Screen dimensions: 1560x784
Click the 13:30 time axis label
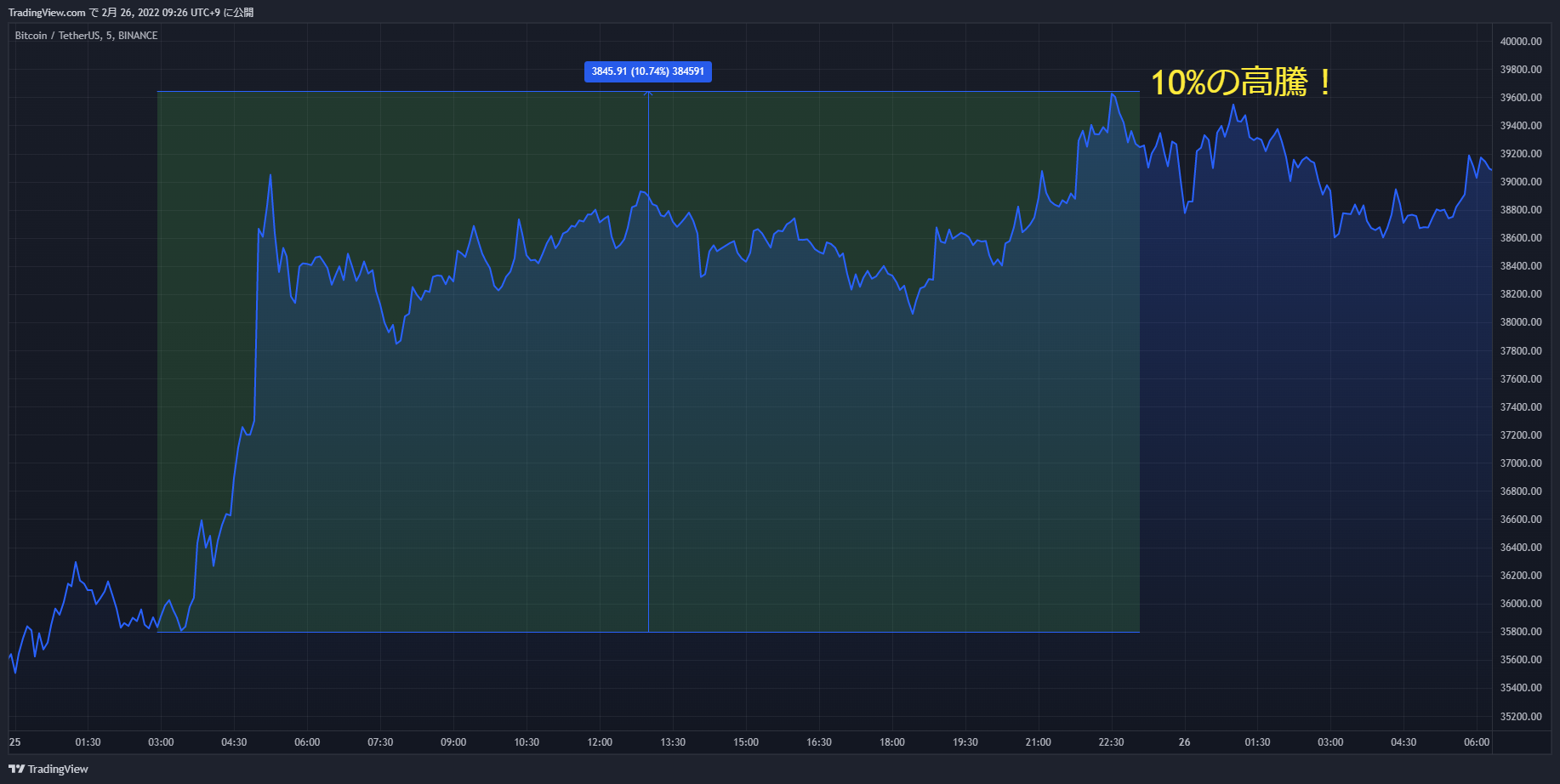pos(673,742)
